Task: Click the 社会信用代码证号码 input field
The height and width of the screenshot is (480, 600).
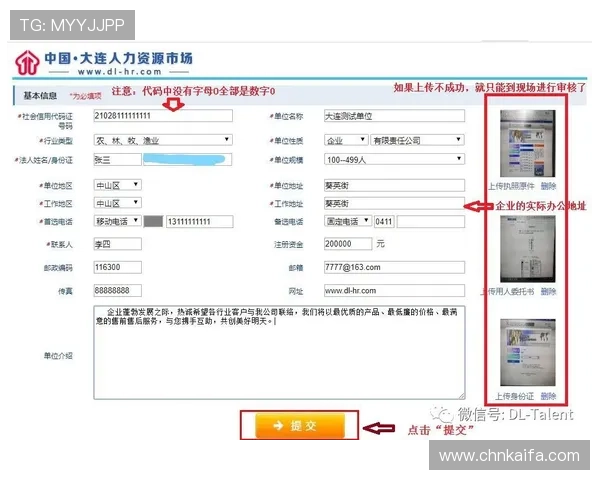Action: pyautogui.click(x=163, y=116)
